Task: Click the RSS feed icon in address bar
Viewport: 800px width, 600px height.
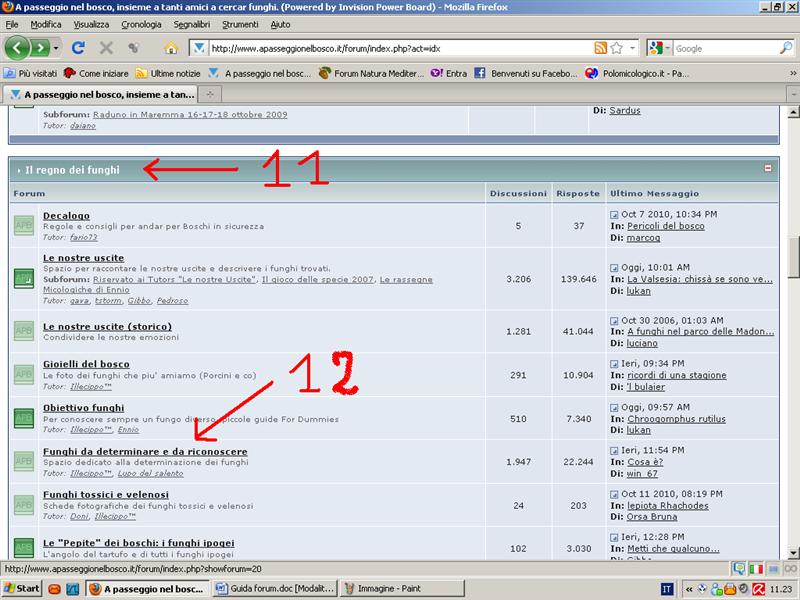Action: click(x=600, y=48)
